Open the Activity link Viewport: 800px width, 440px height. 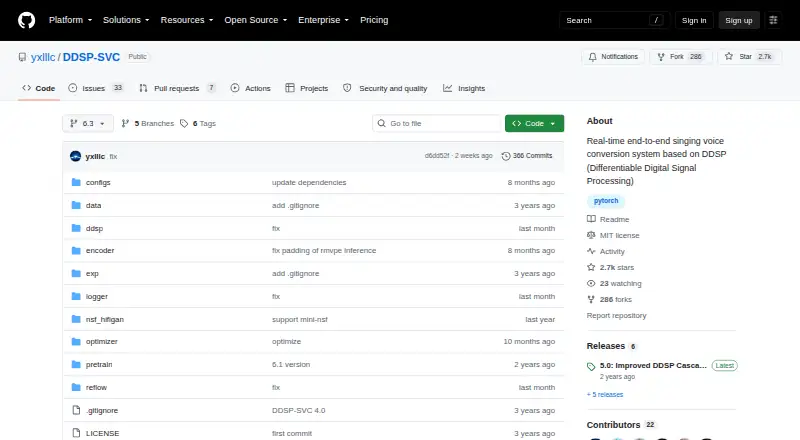click(606, 252)
